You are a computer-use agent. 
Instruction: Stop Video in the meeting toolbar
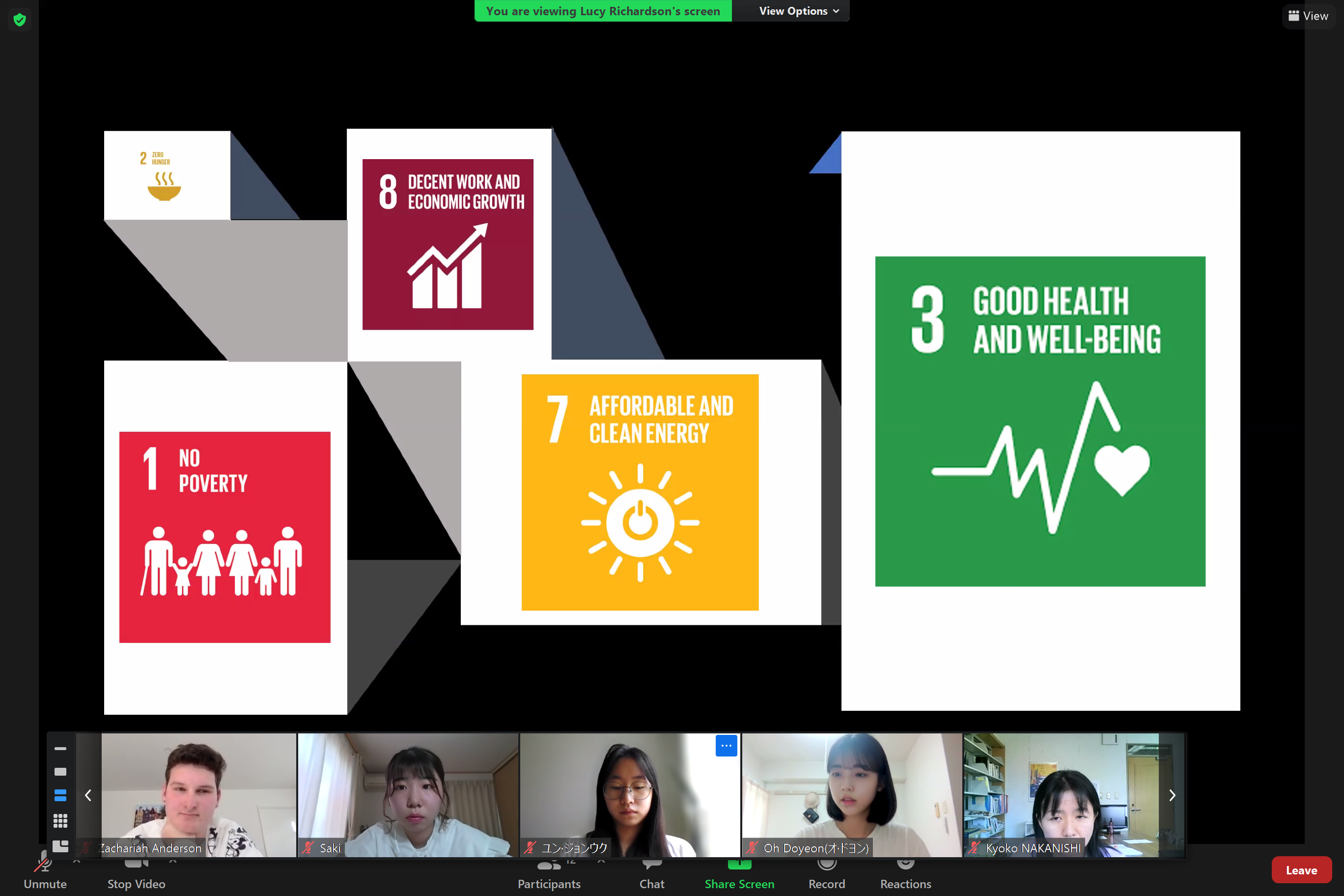tap(136, 874)
